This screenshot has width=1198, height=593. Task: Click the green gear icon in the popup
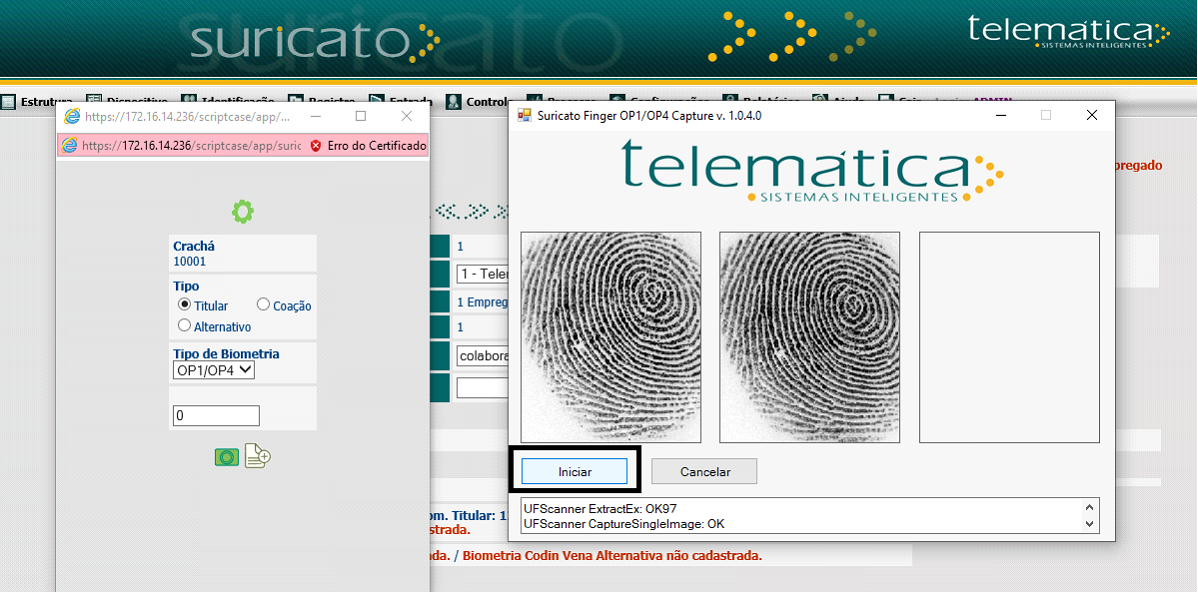(243, 212)
